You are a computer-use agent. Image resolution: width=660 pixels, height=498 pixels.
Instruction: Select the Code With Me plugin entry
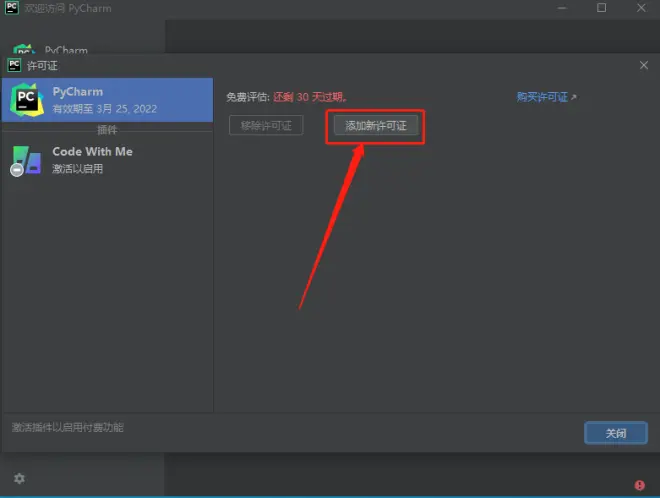[107, 160]
